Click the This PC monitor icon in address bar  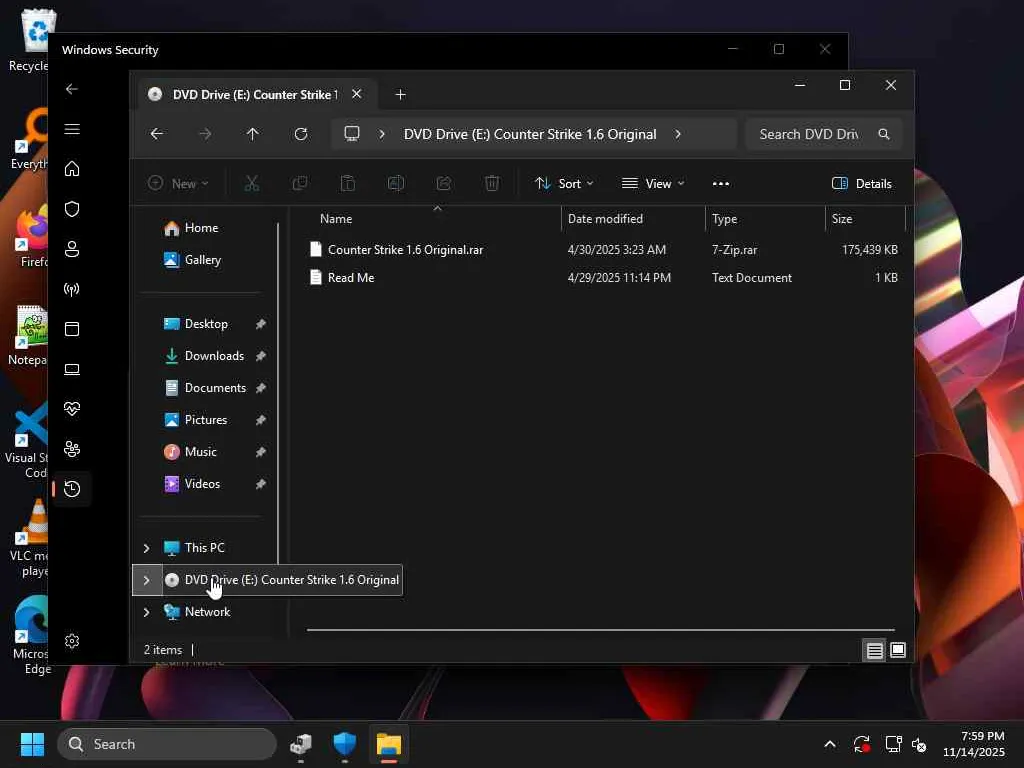click(x=352, y=134)
